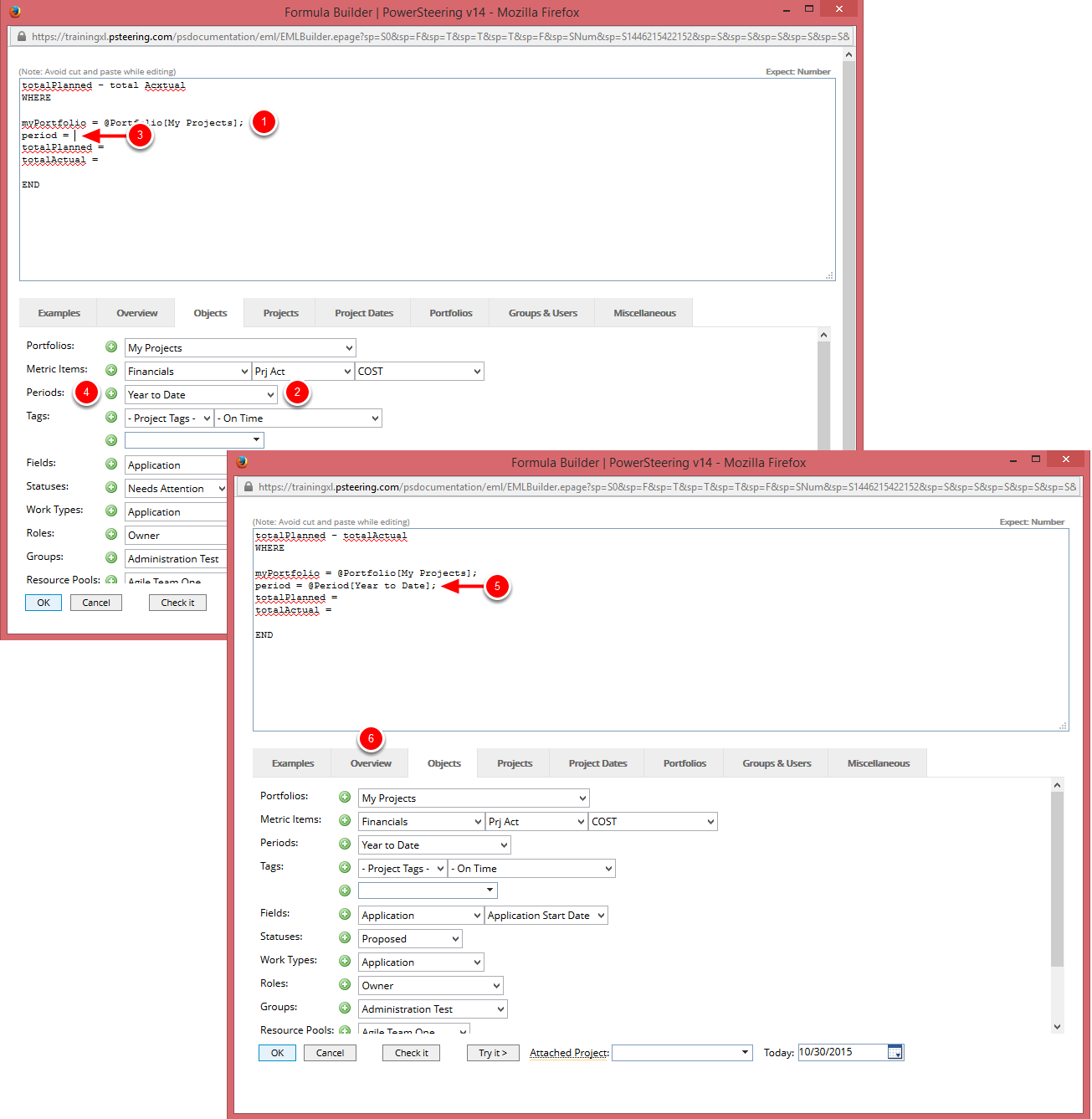Select Objects tab in front window

tap(443, 763)
